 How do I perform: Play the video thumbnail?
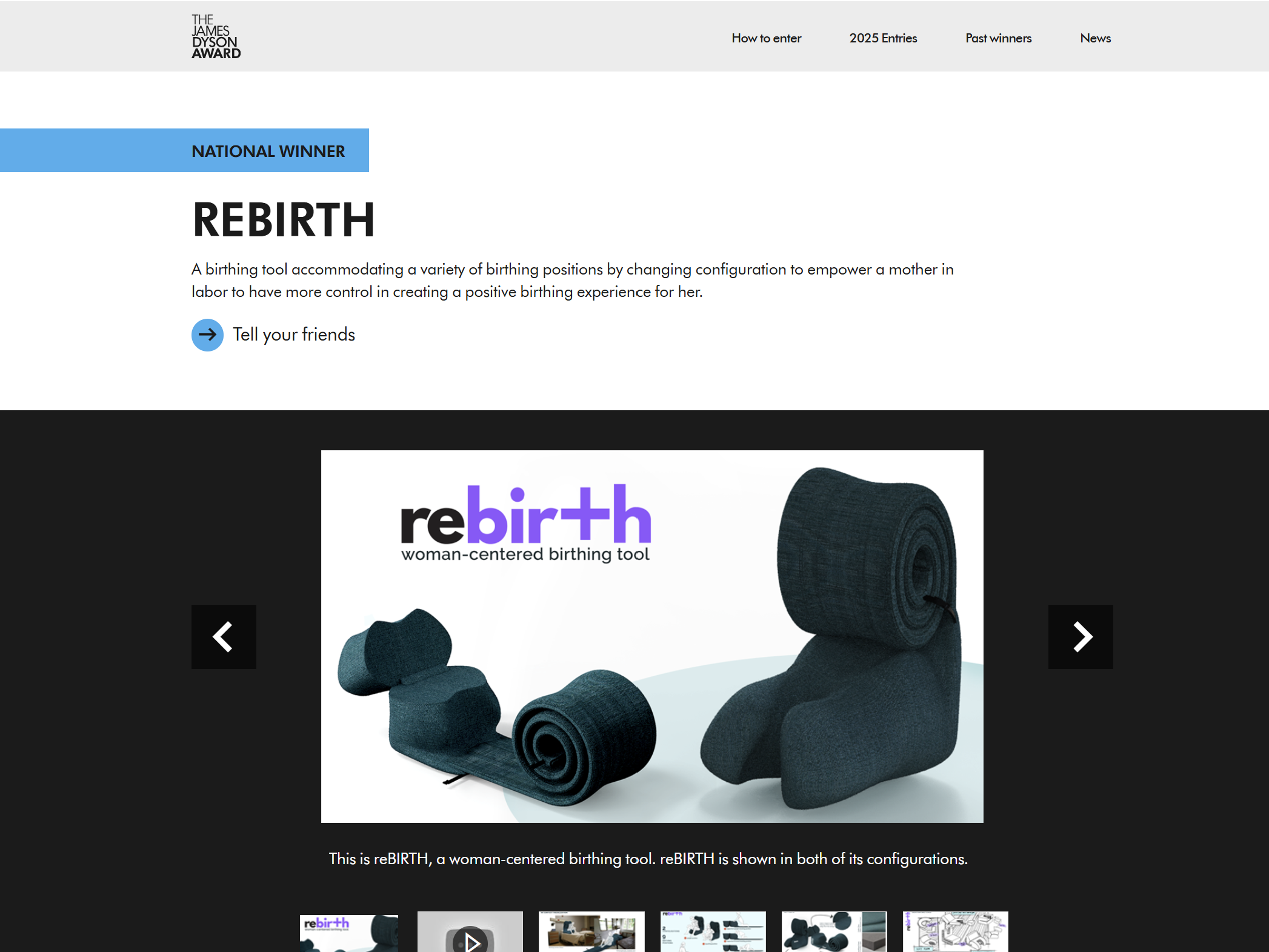470,932
